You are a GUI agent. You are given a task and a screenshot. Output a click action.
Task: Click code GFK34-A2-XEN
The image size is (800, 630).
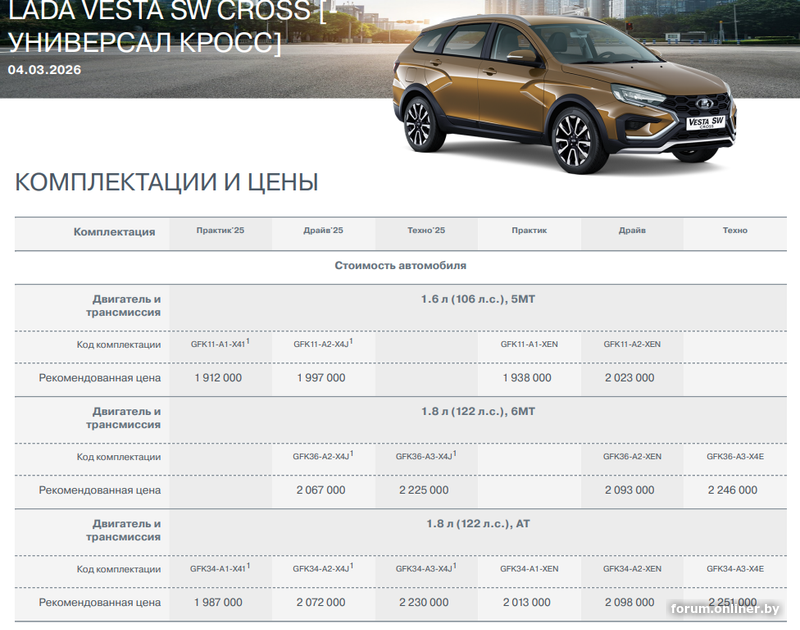click(x=632, y=569)
